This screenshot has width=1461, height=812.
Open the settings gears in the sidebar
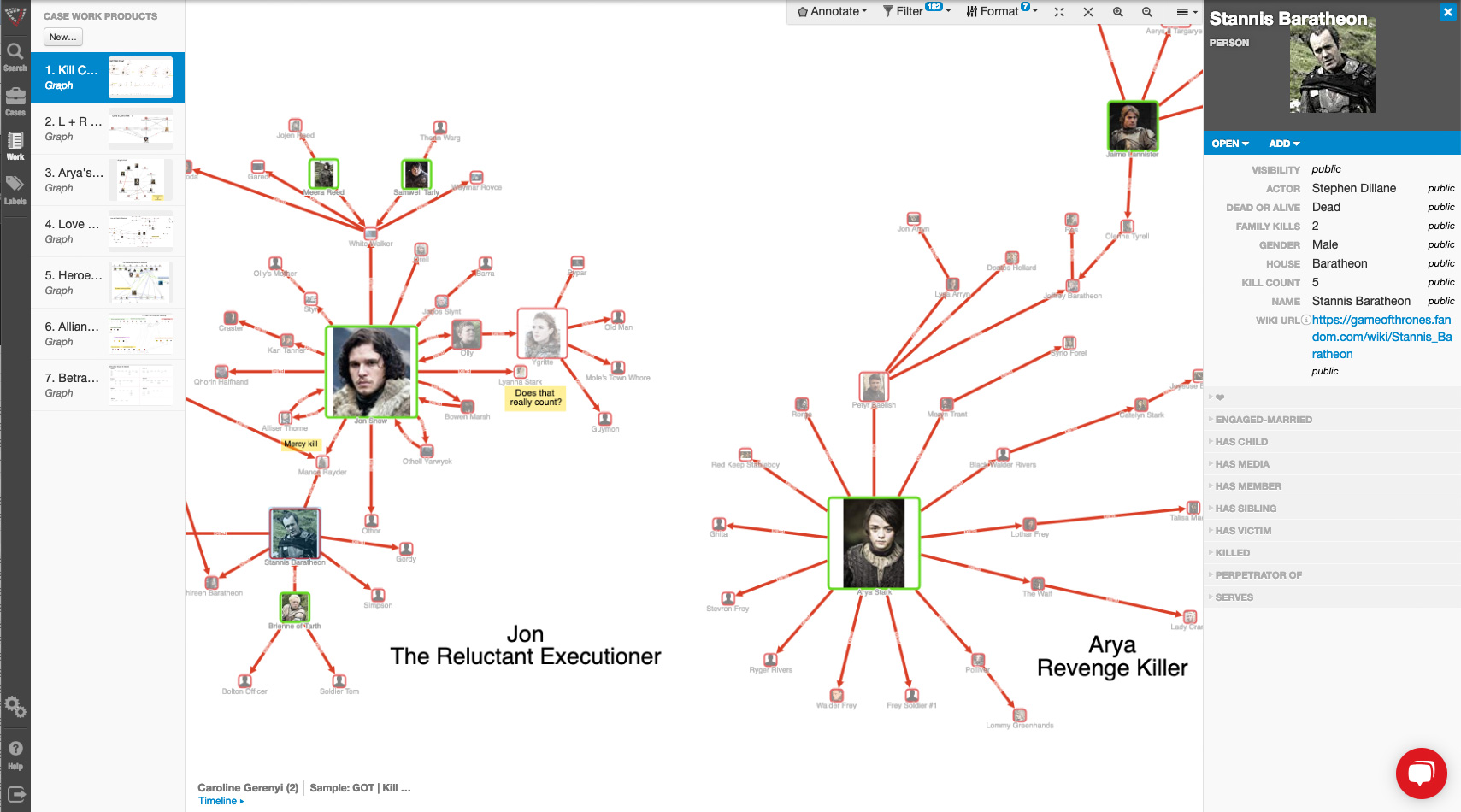(x=15, y=707)
